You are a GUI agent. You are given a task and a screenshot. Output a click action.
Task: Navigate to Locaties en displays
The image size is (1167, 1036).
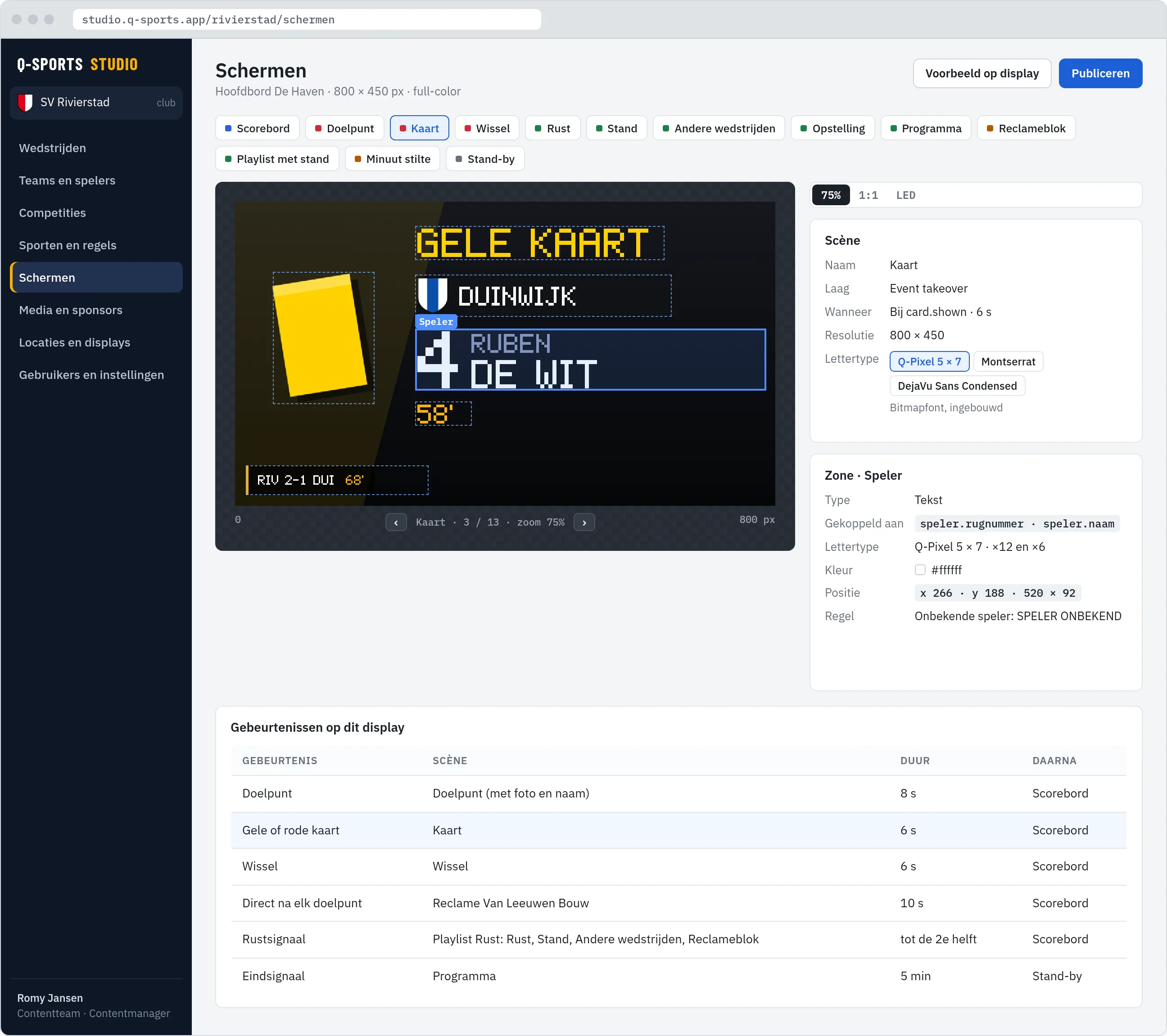(x=96, y=342)
